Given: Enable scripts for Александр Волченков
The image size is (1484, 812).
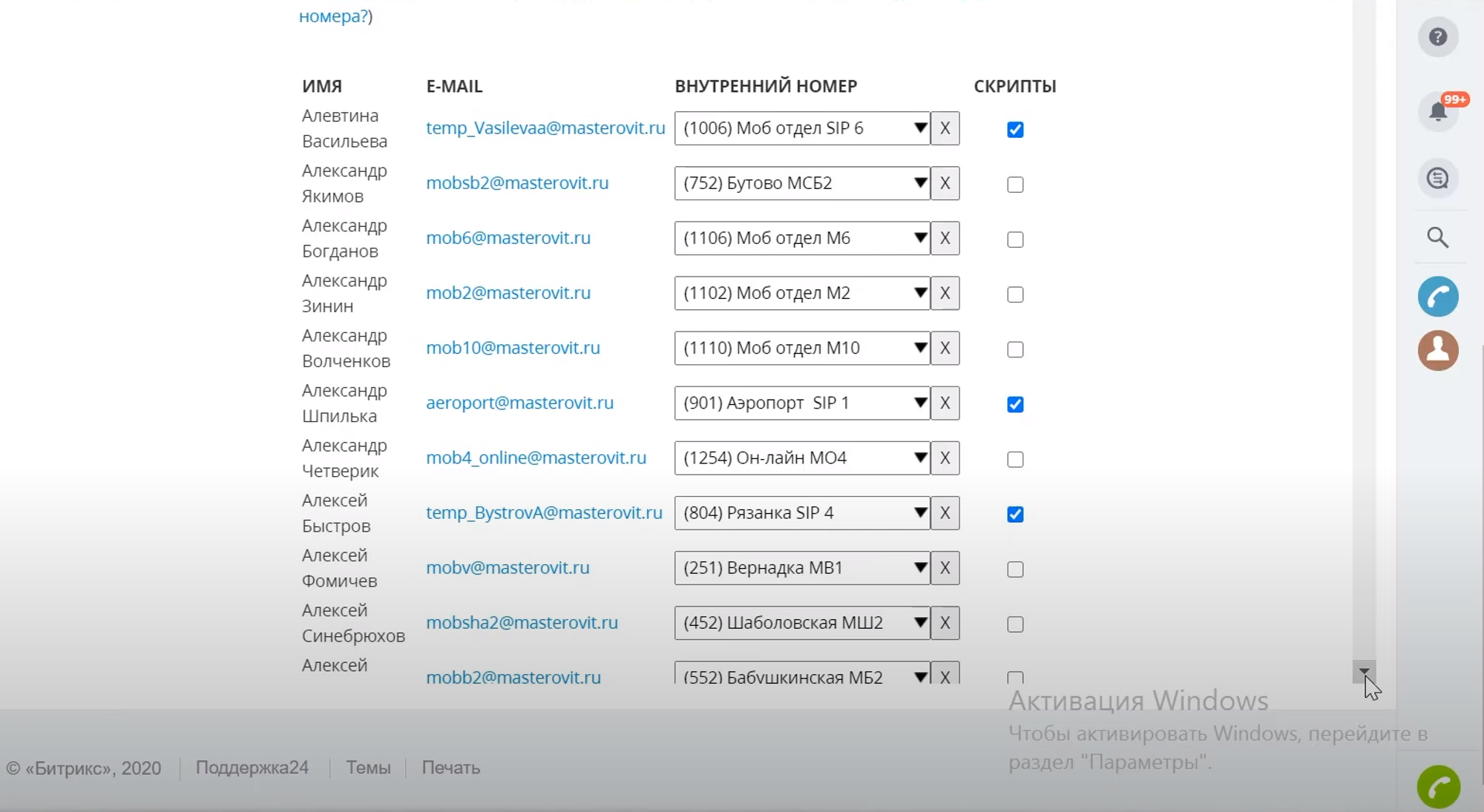Looking at the screenshot, I should click(x=1015, y=349).
